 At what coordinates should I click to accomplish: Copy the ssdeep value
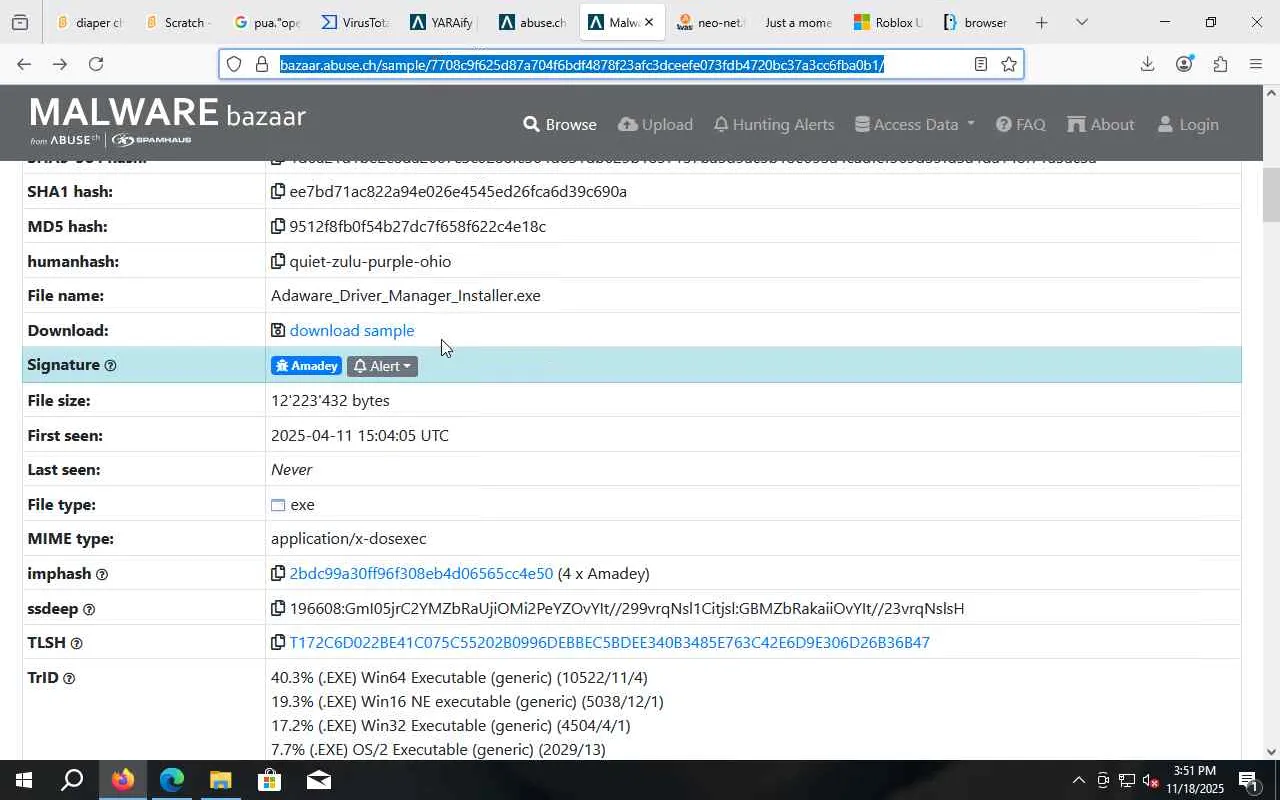point(278,608)
